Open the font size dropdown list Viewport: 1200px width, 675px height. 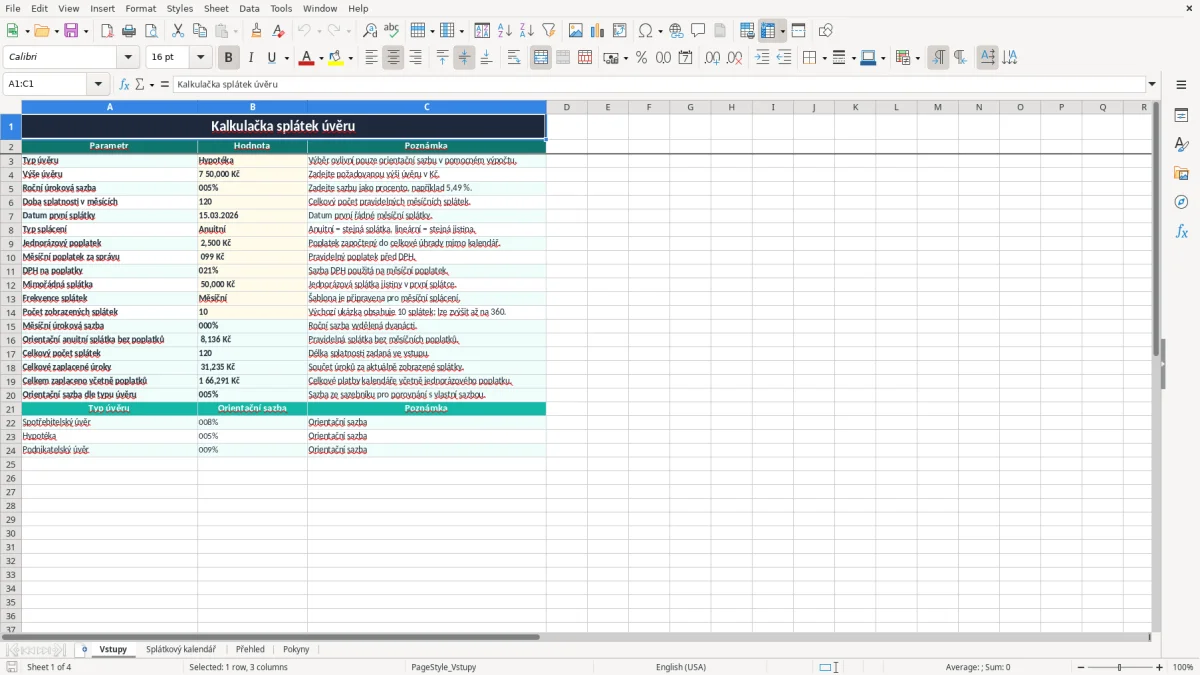point(200,58)
